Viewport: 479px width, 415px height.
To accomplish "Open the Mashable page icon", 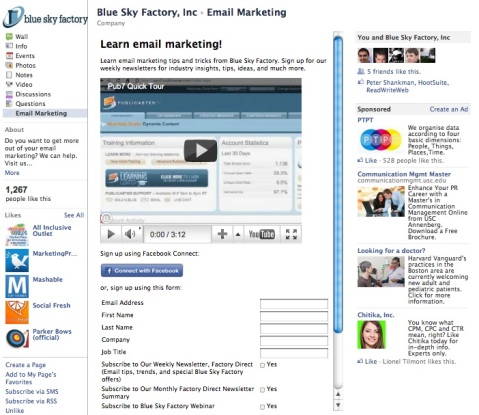I will pos(17,286).
